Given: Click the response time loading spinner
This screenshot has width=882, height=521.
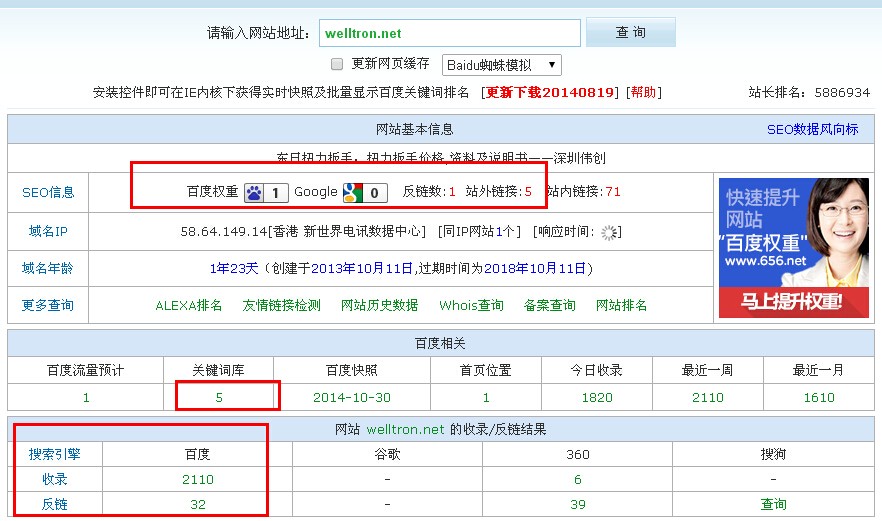Looking at the screenshot, I should click(609, 232).
